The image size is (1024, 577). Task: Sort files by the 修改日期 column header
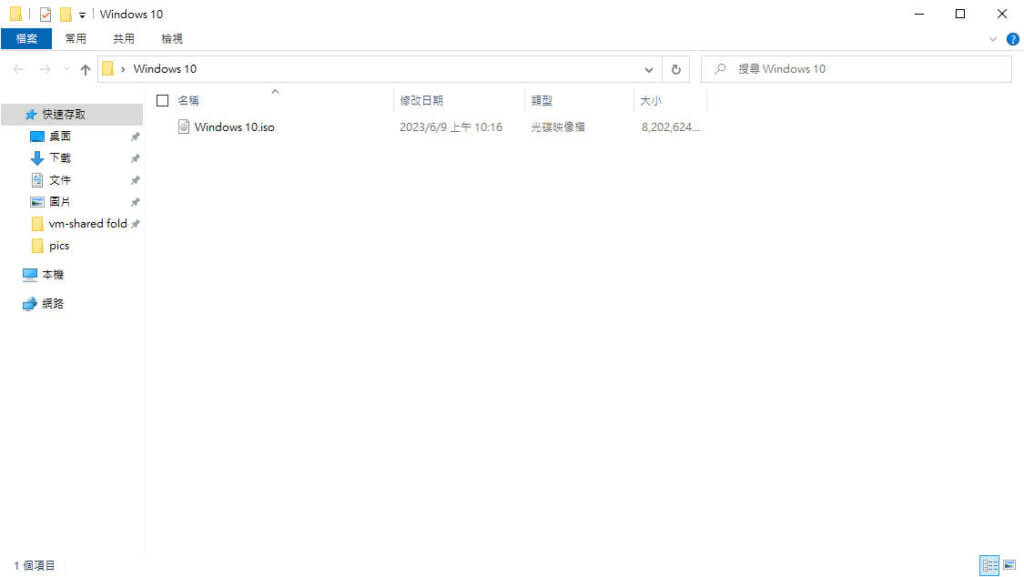(421, 101)
